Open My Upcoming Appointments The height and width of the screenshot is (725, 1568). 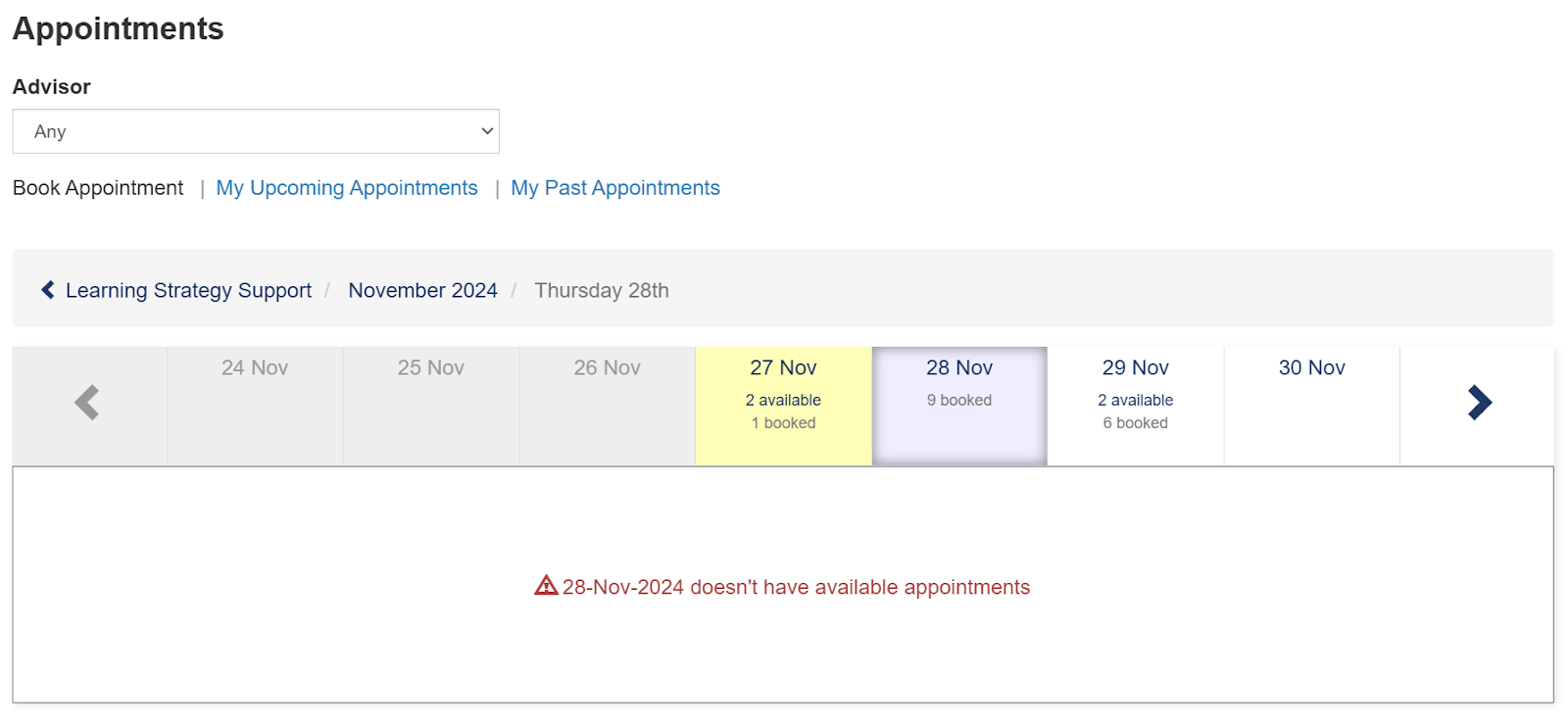click(x=347, y=188)
